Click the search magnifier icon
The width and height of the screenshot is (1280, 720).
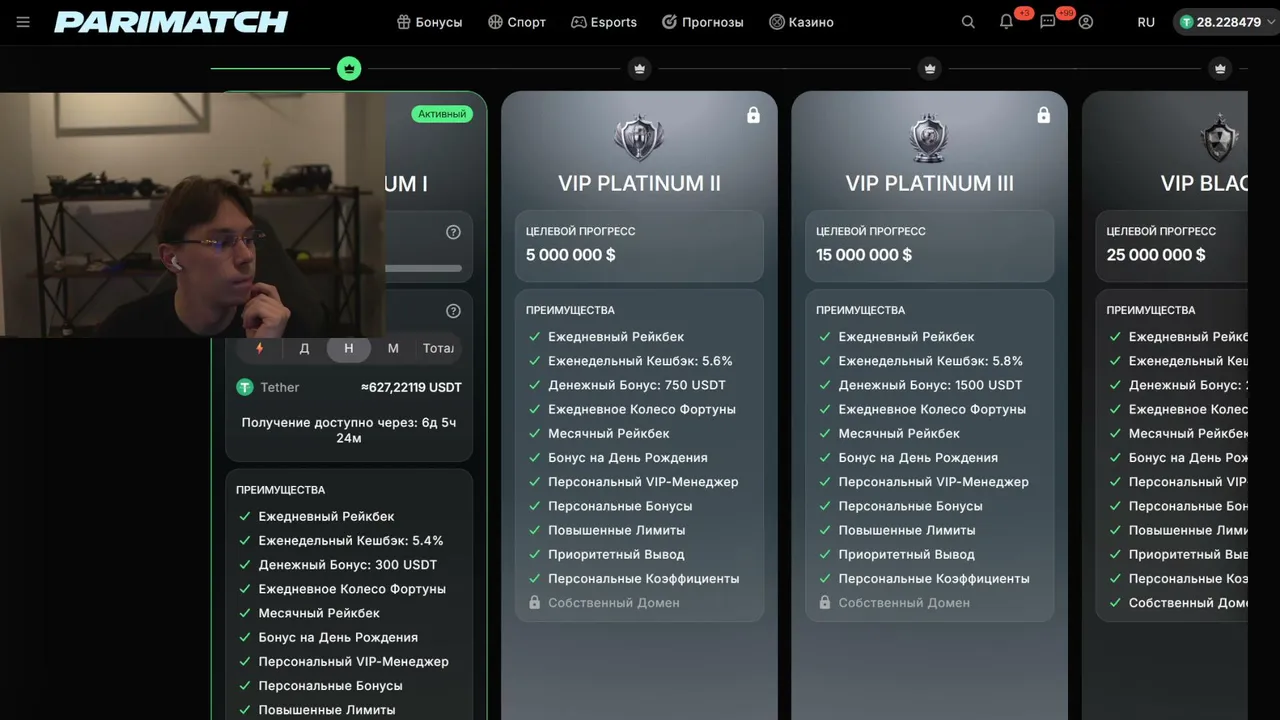tap(968, 22)
